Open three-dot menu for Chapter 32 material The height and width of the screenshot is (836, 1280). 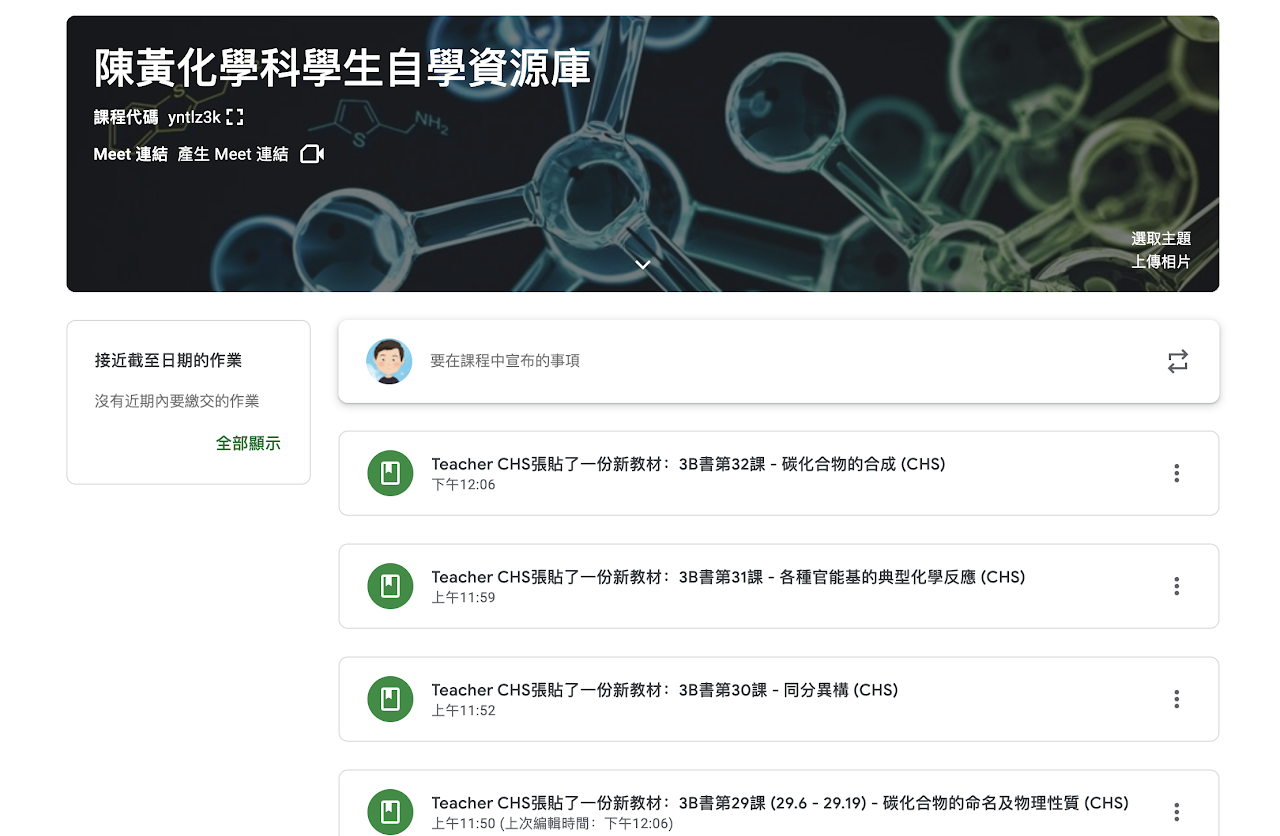click(x=1177, y=473)
